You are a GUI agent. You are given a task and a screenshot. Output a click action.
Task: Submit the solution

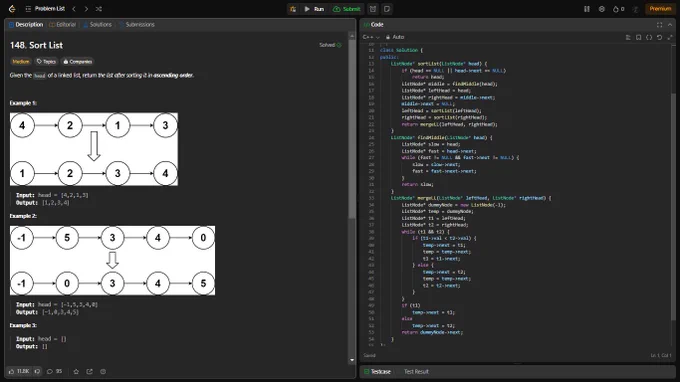[347, 9]
